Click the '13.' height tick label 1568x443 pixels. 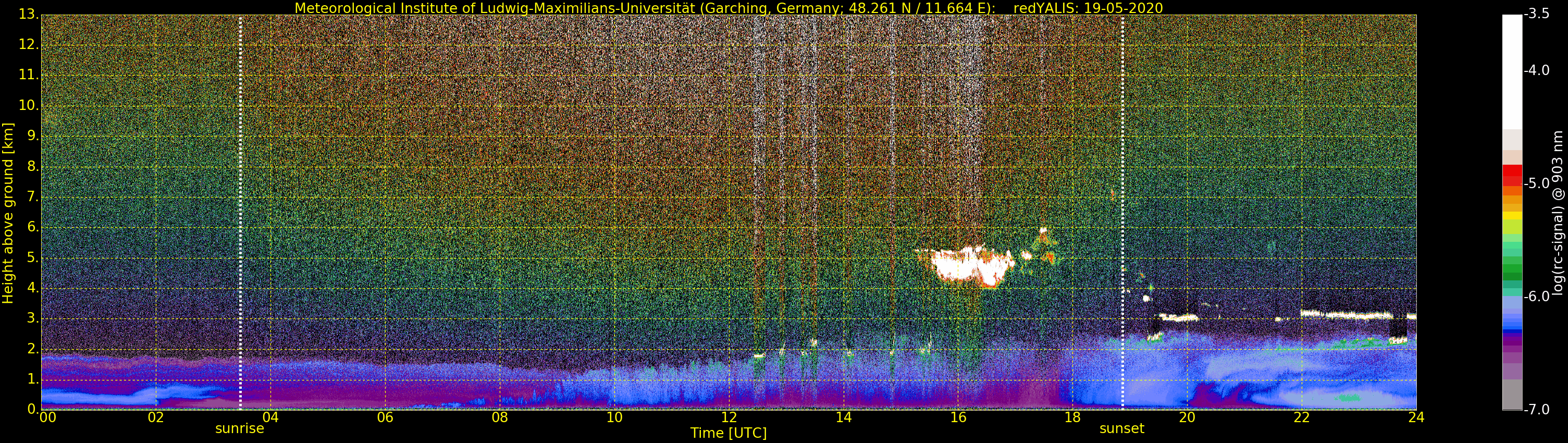29,14
